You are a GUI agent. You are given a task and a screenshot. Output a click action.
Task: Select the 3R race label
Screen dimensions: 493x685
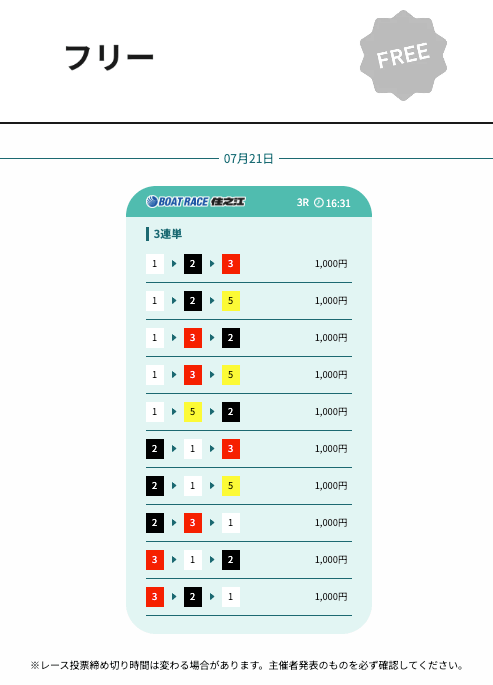coord(303,203)
